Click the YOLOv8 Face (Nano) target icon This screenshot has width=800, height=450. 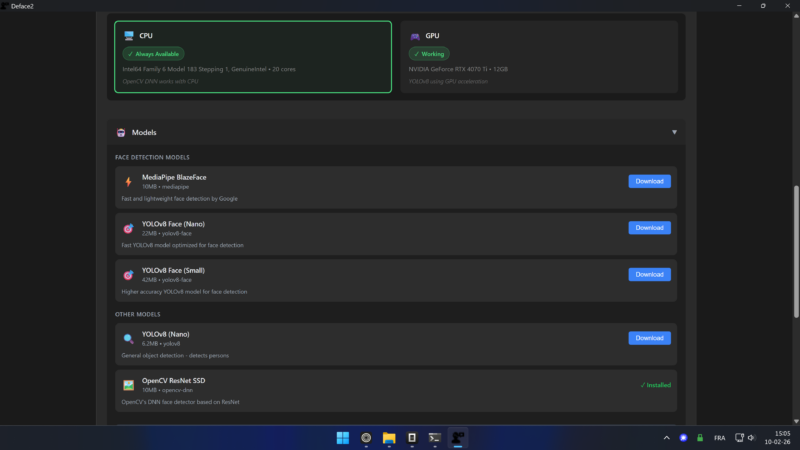[129, 228]
